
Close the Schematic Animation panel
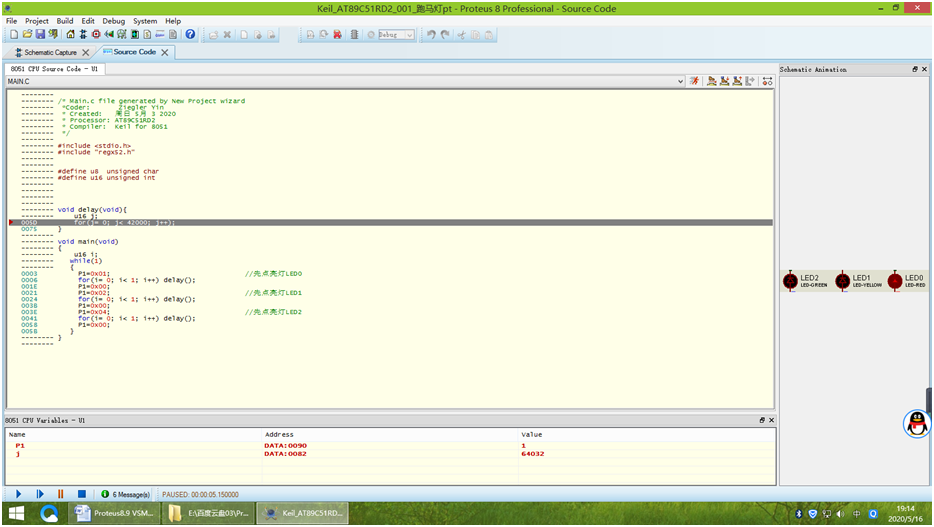pyautogui.click(x=924, y=70)
